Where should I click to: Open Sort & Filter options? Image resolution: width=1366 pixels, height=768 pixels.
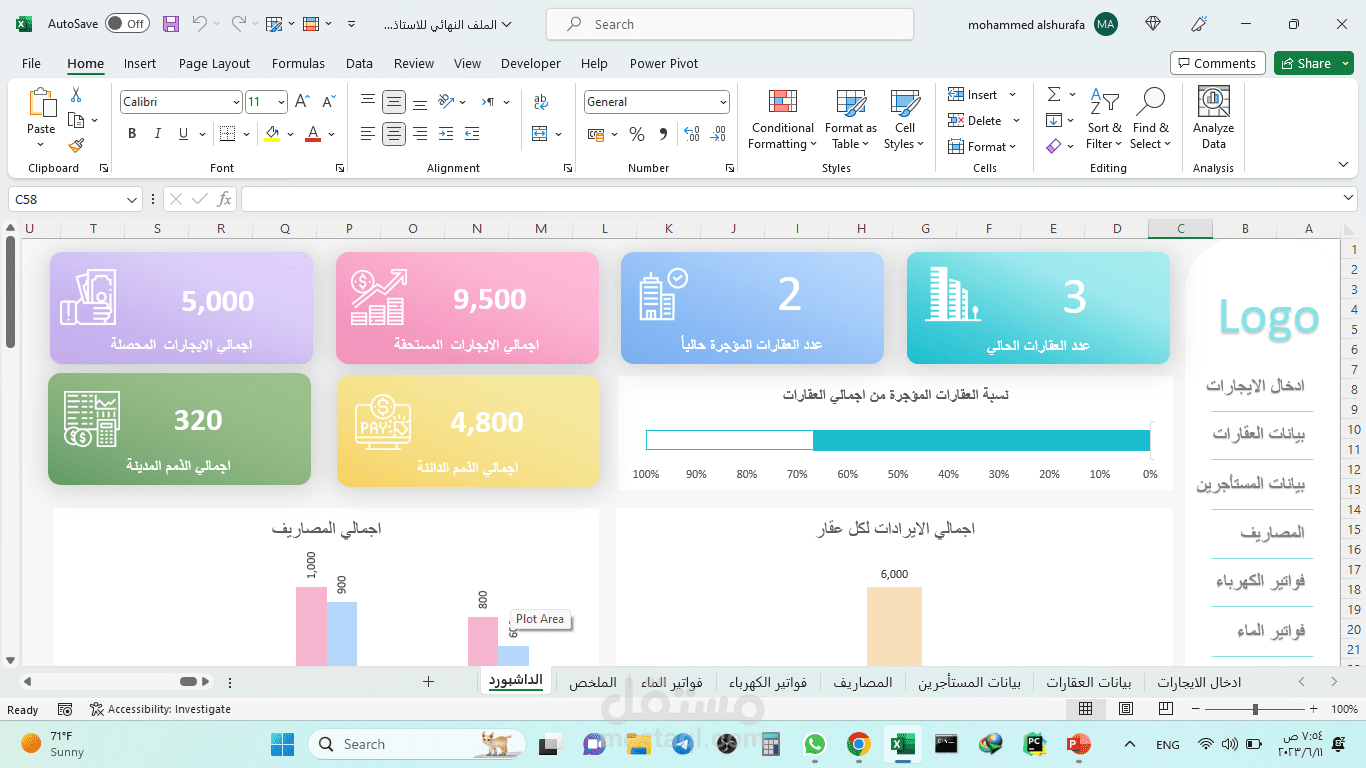1104,120
